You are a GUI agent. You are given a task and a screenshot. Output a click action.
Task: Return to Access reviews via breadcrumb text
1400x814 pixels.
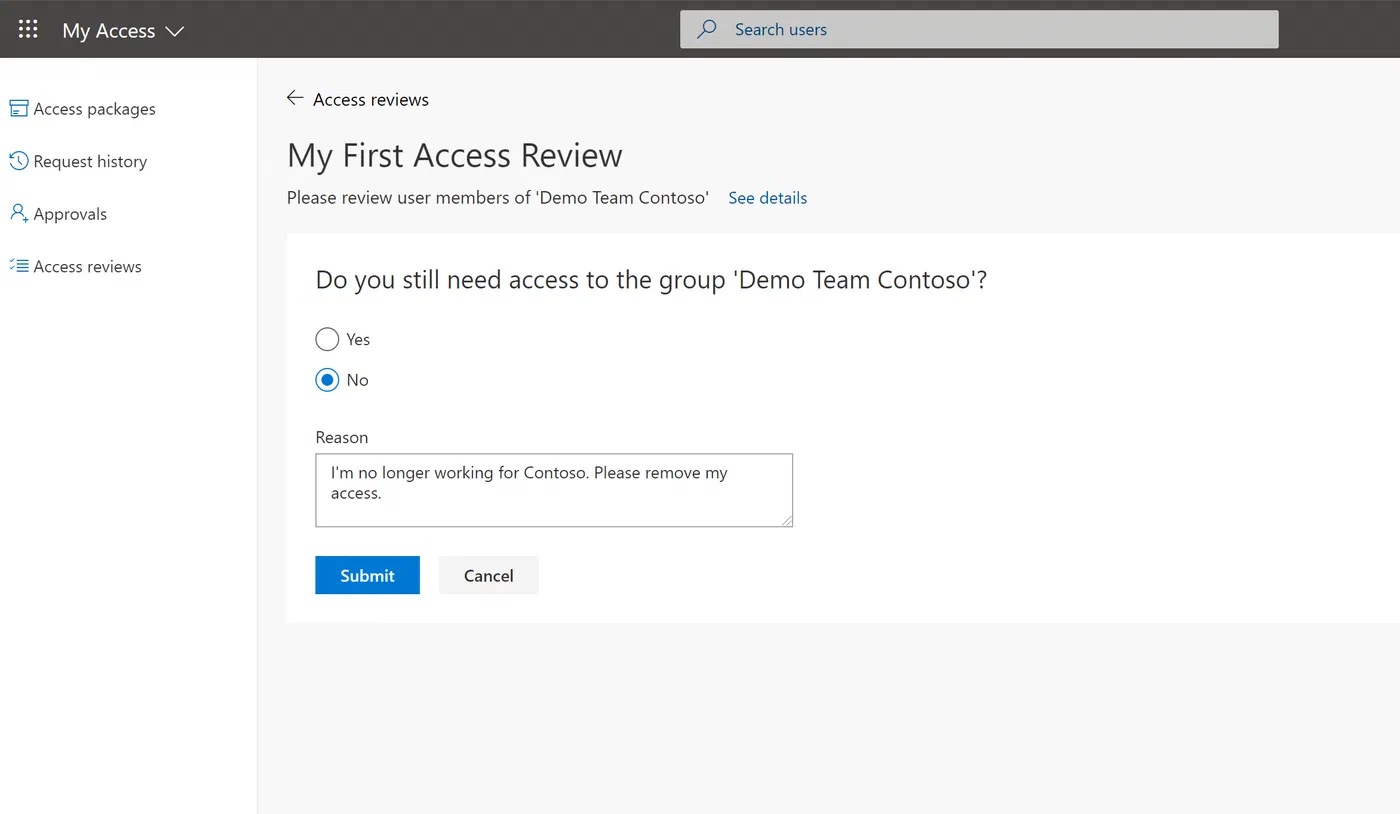click(x=371, y=99)
